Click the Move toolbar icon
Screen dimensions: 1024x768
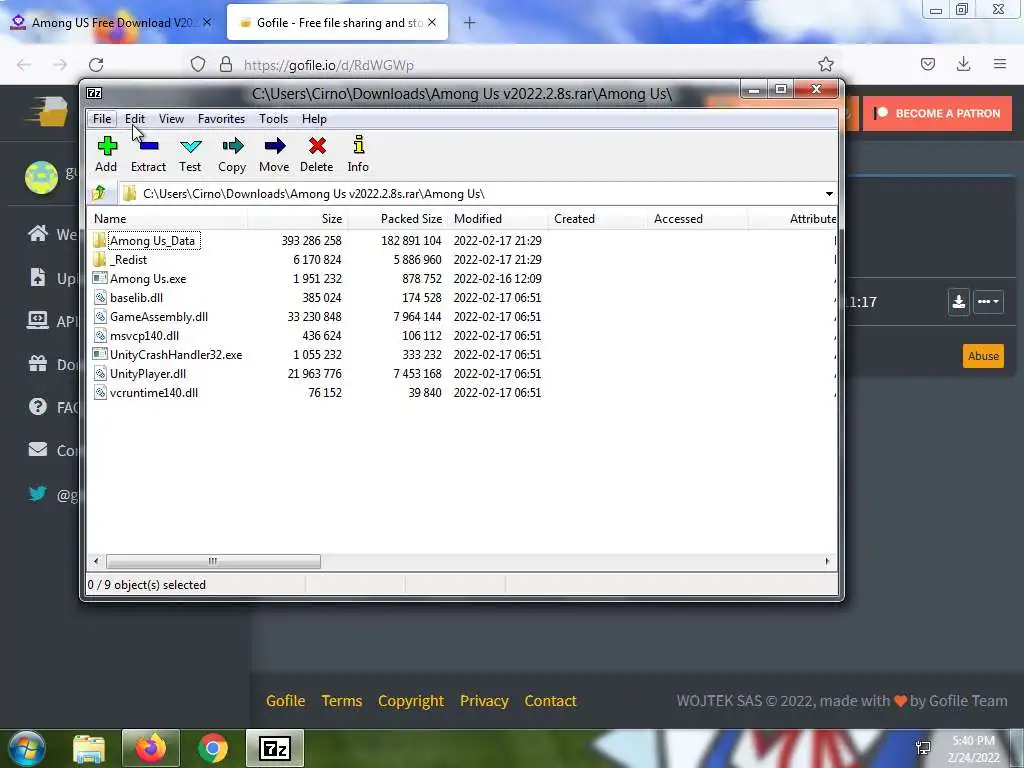click(275, 146)
